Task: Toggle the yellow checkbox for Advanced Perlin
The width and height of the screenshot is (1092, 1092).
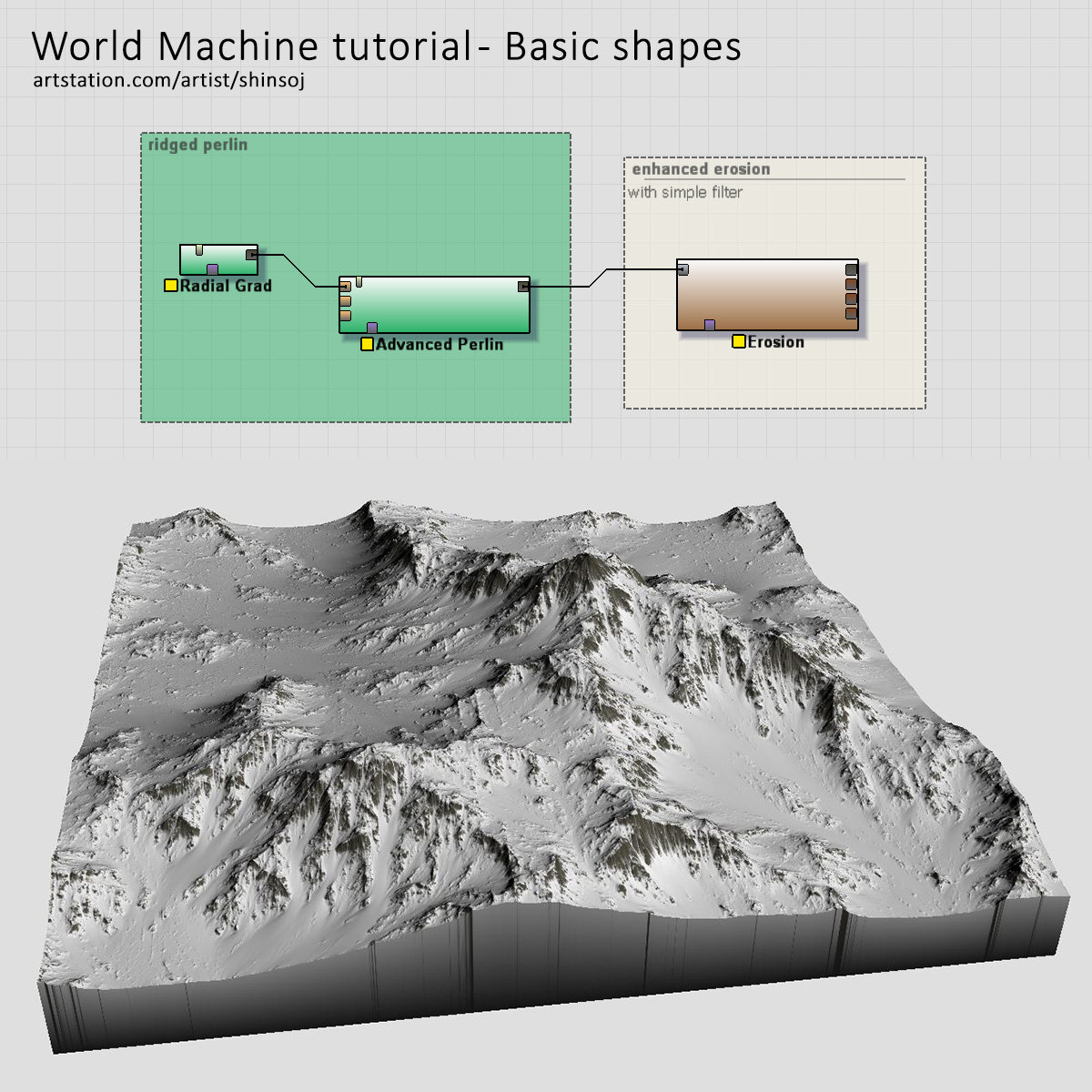Action: click(x=368, y=344)
